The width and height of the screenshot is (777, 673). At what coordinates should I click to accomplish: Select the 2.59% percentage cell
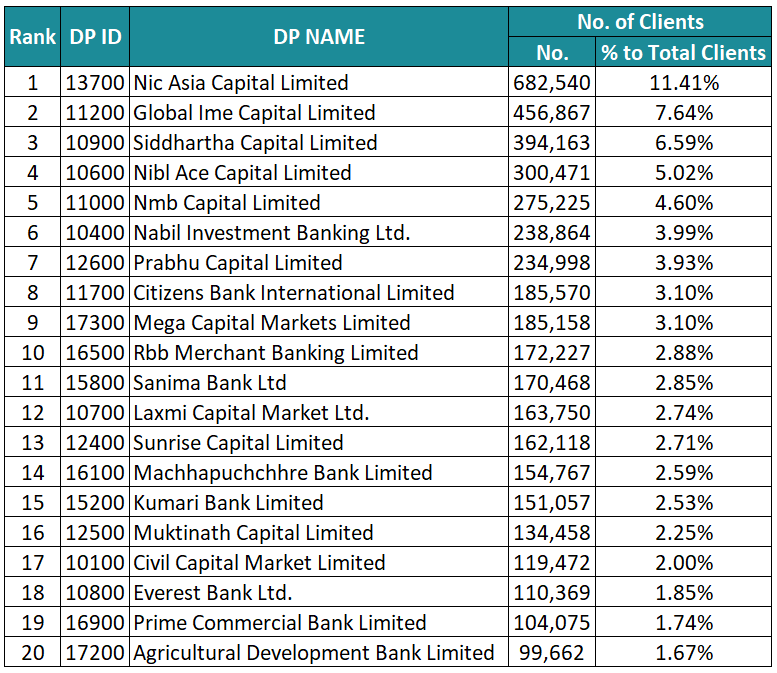(684, 473)
